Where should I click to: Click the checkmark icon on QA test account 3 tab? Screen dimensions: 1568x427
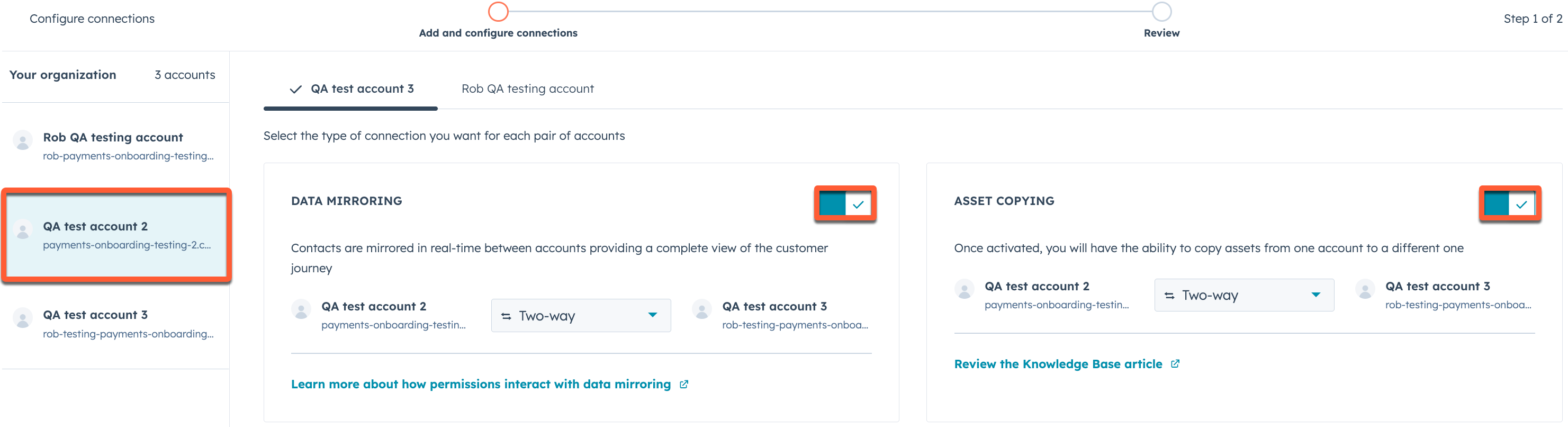(296, 90)
